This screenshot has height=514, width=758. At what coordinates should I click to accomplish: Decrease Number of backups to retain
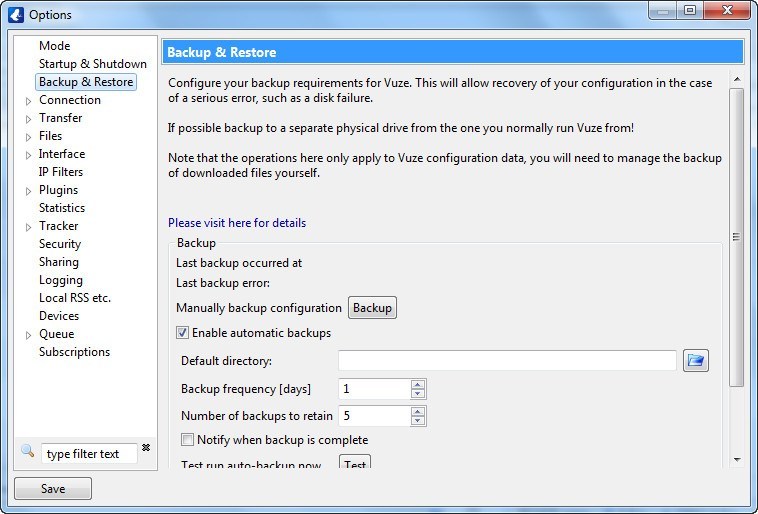(x=418, y=421)
